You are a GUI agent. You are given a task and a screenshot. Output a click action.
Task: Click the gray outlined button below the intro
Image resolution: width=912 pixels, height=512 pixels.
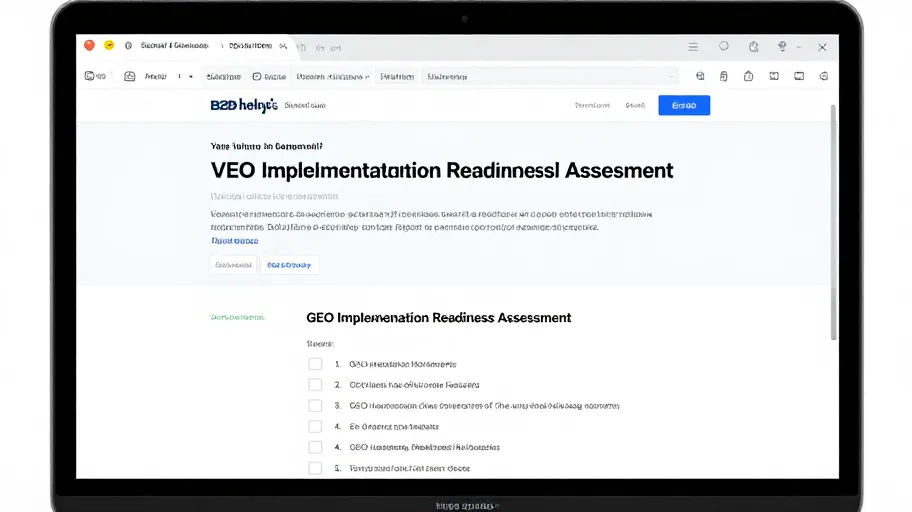click(233, 265)
